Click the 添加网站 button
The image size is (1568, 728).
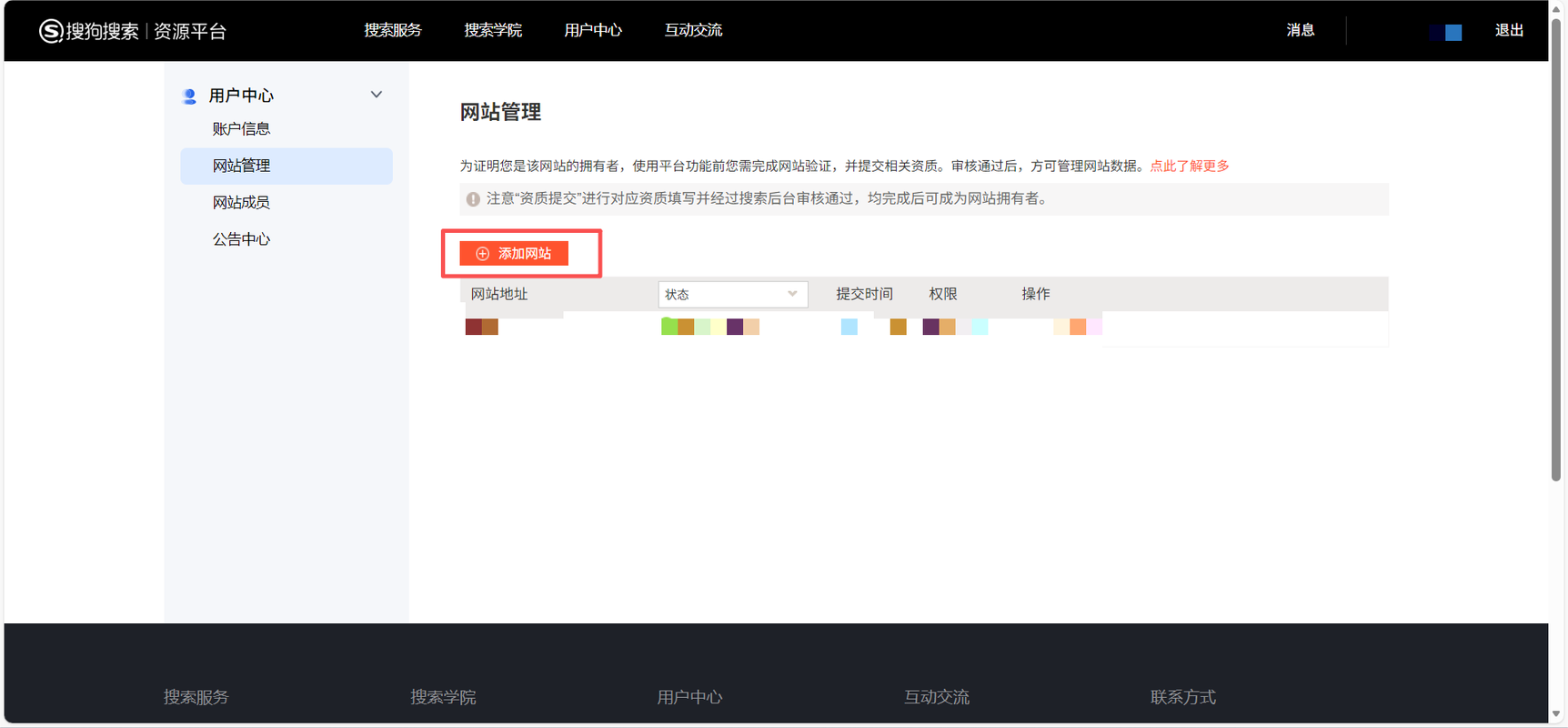514,254
